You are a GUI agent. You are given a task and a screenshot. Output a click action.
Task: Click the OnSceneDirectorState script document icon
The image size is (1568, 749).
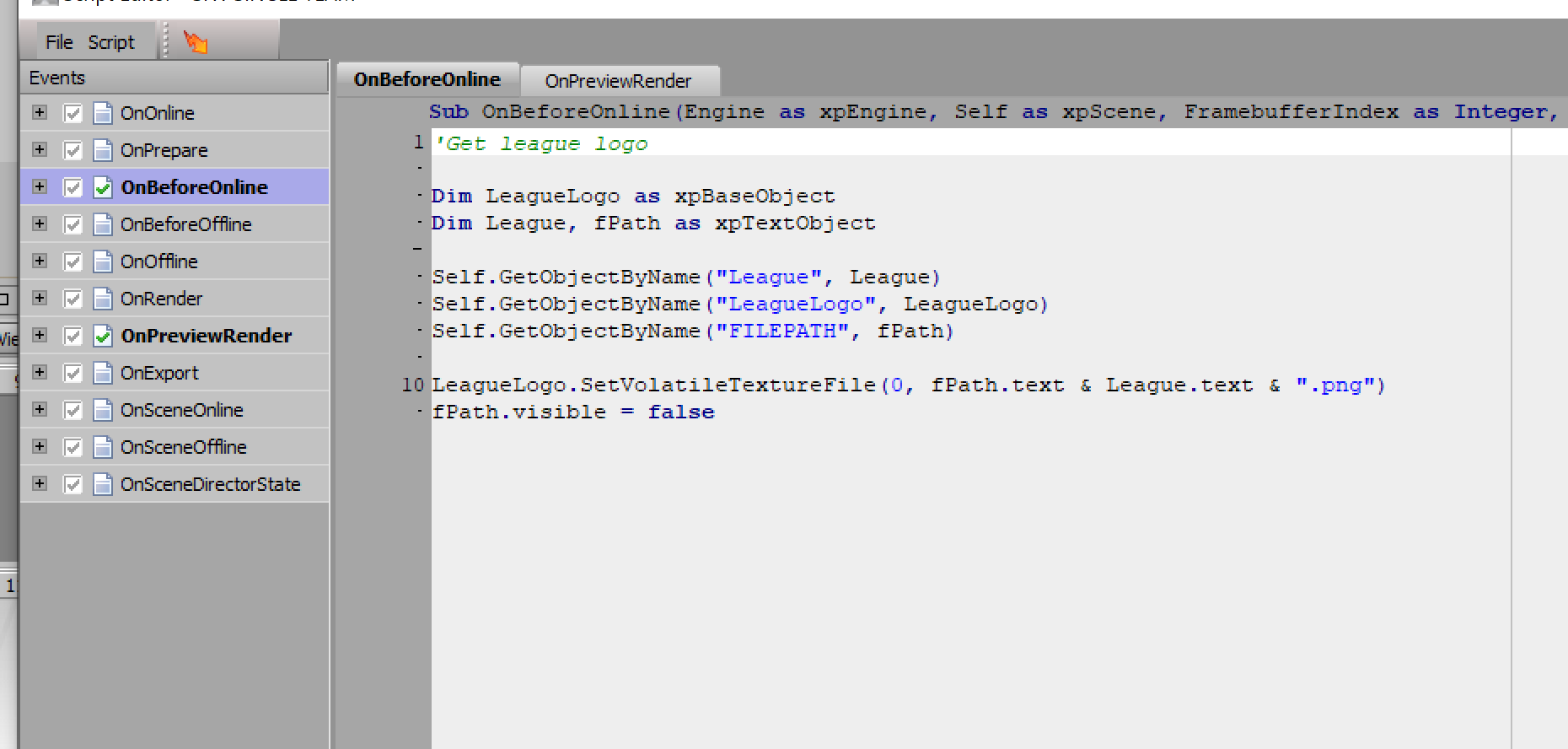103,484
